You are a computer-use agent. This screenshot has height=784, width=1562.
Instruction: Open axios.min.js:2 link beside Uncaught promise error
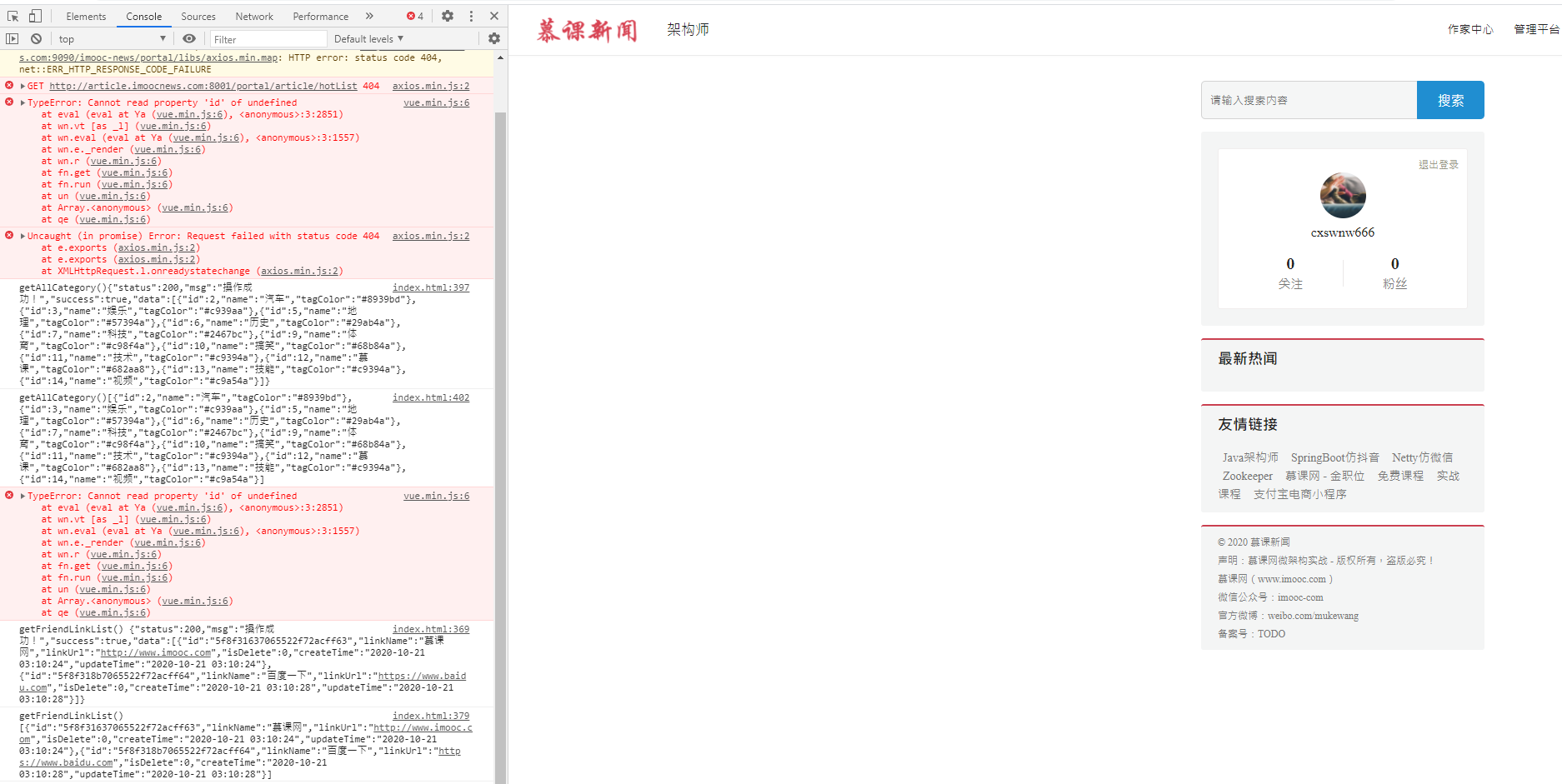click(x=431, y=236)
